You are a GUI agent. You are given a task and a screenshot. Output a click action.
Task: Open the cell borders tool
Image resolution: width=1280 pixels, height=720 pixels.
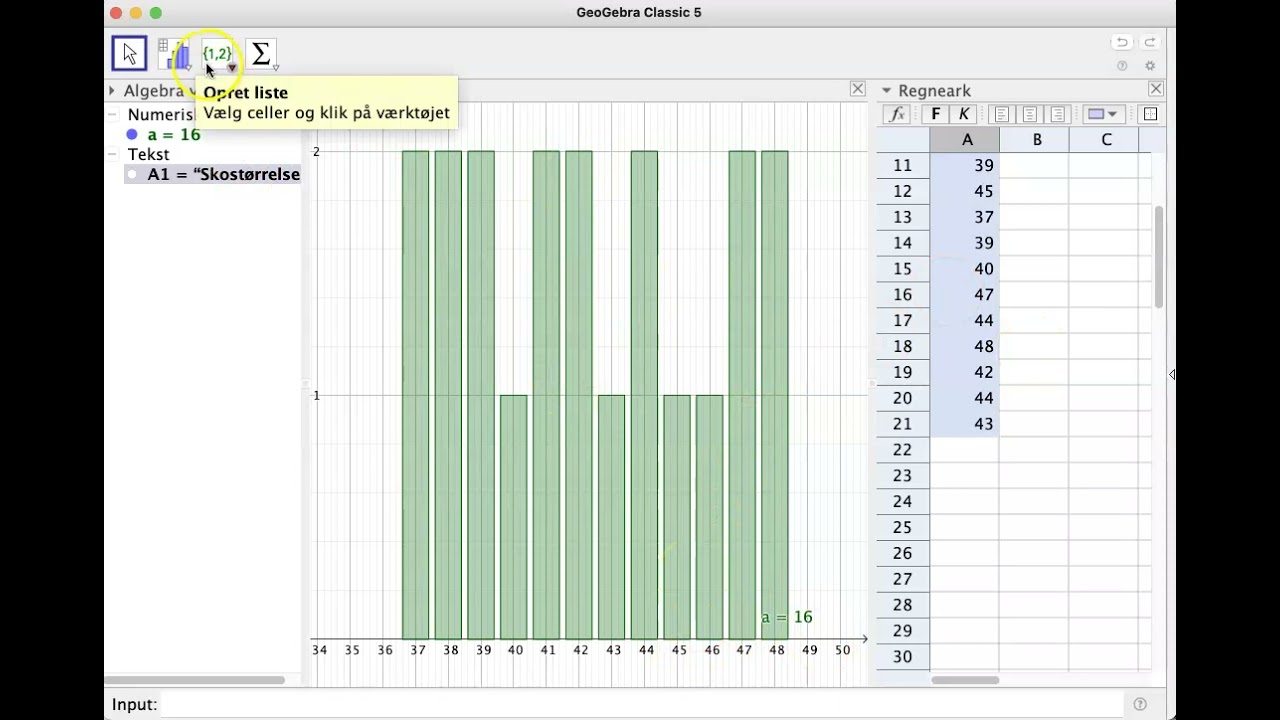point(1150,114)
